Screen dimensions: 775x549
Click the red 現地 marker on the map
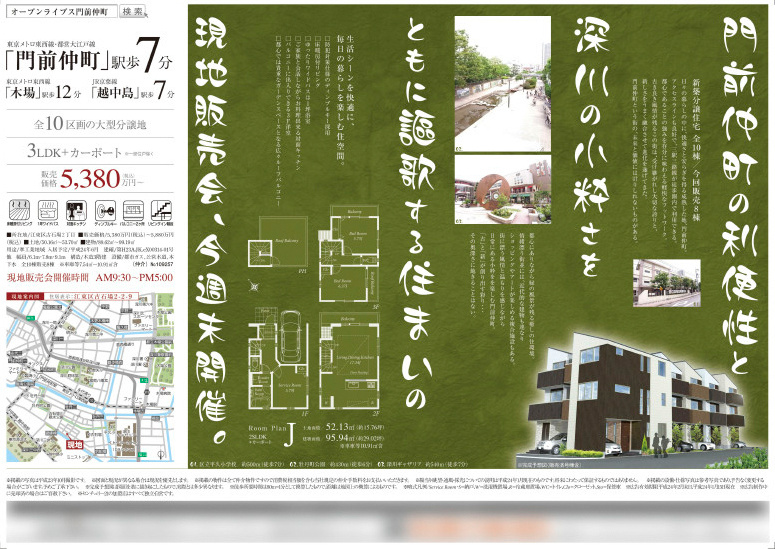pyautogui.click(x=75, y=444)
